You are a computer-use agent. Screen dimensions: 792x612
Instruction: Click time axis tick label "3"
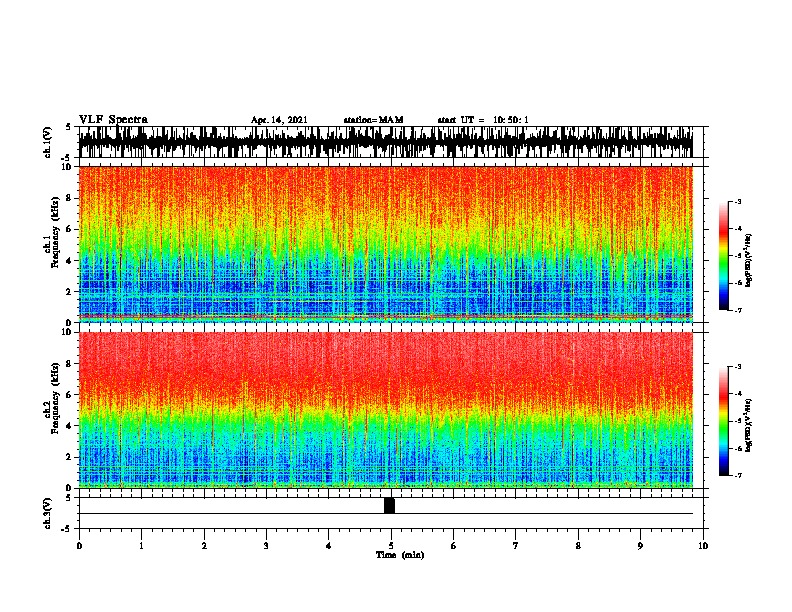coord(266,546)
